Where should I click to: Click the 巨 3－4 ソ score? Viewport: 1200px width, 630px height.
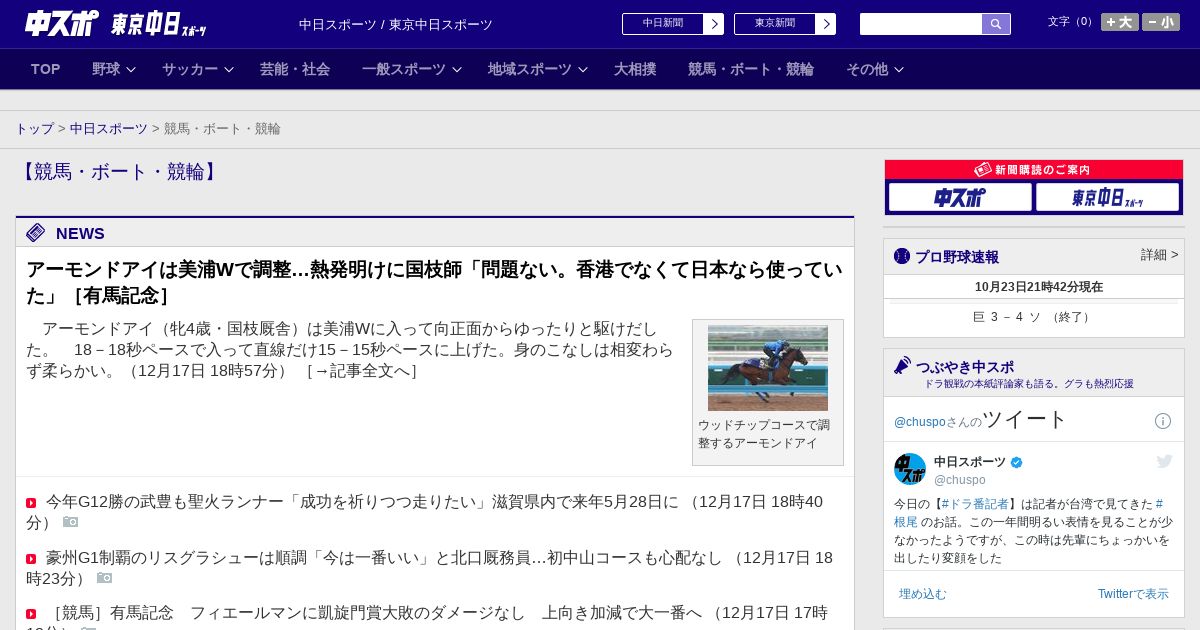click(x=1033, y=317)
